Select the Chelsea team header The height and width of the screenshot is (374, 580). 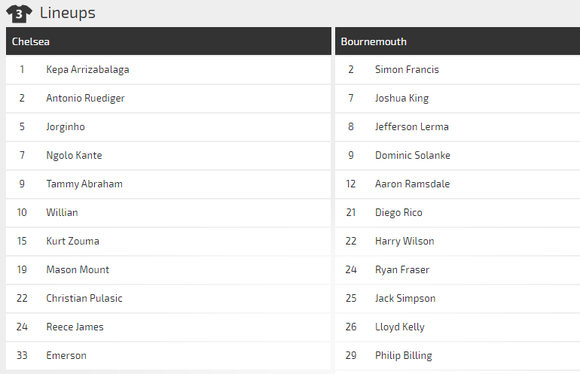coord(168,41)
